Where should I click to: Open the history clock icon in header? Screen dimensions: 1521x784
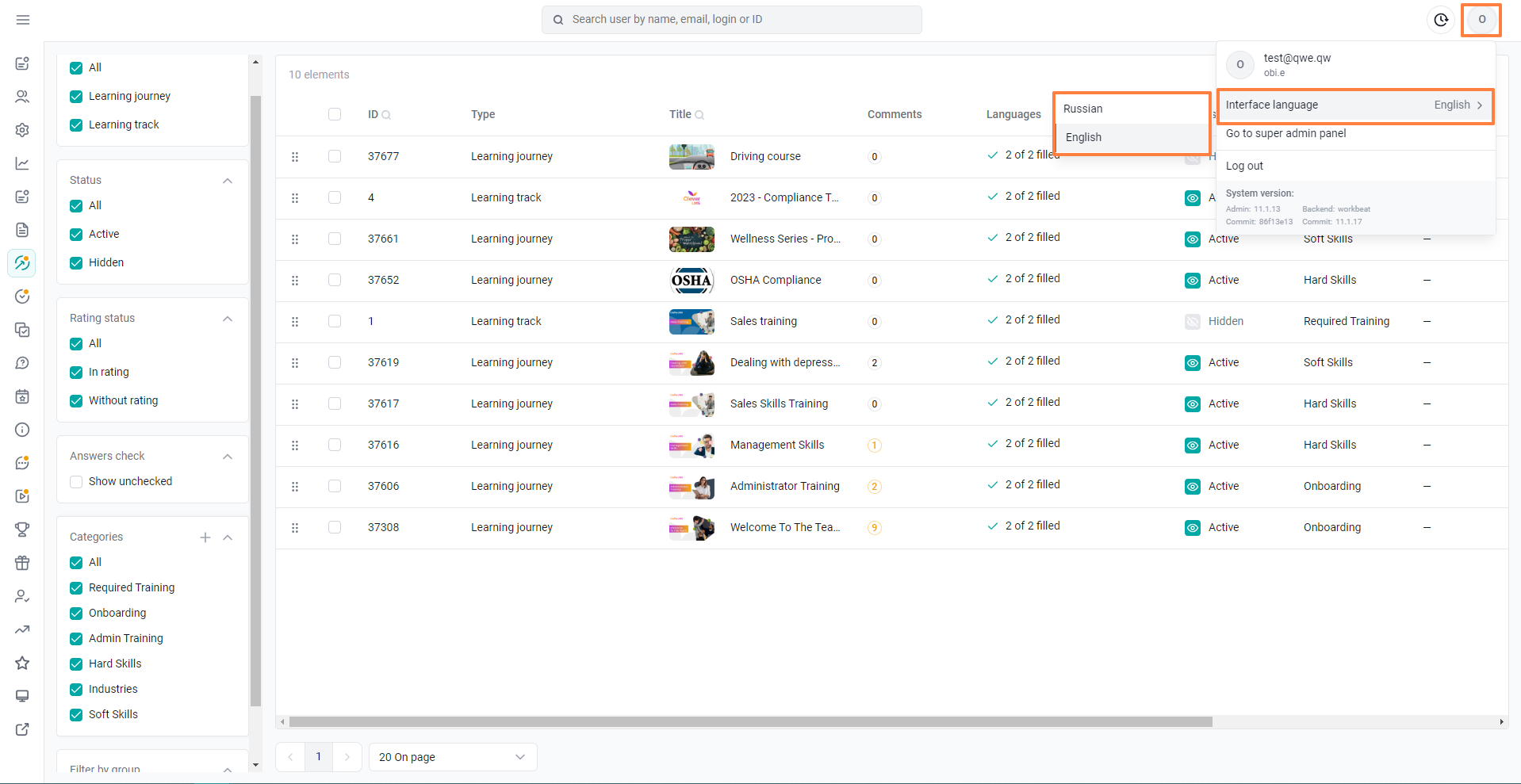pyautogui.click(x=1441, y=20)
